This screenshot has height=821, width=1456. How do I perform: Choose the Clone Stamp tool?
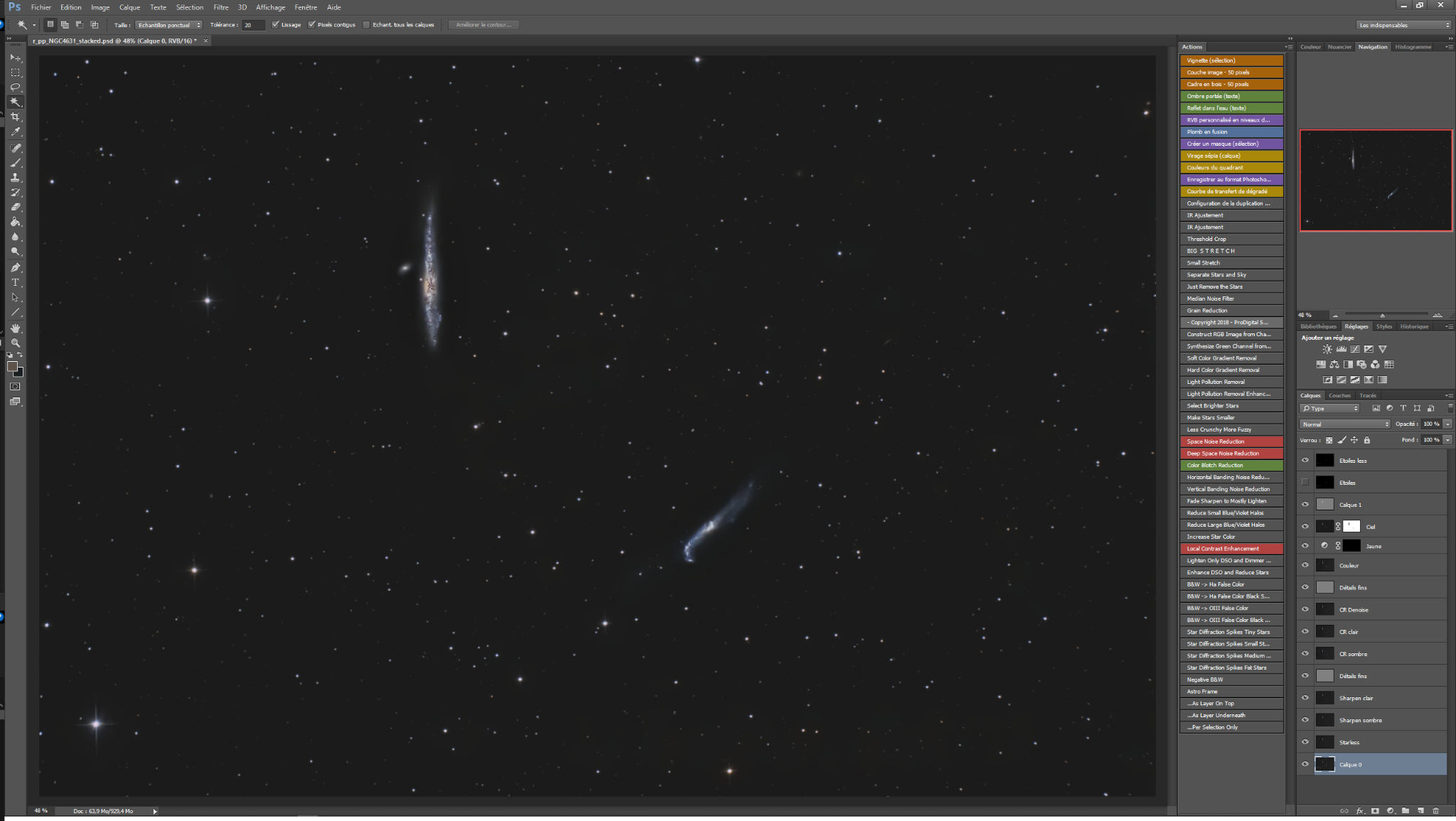[15, 178]
